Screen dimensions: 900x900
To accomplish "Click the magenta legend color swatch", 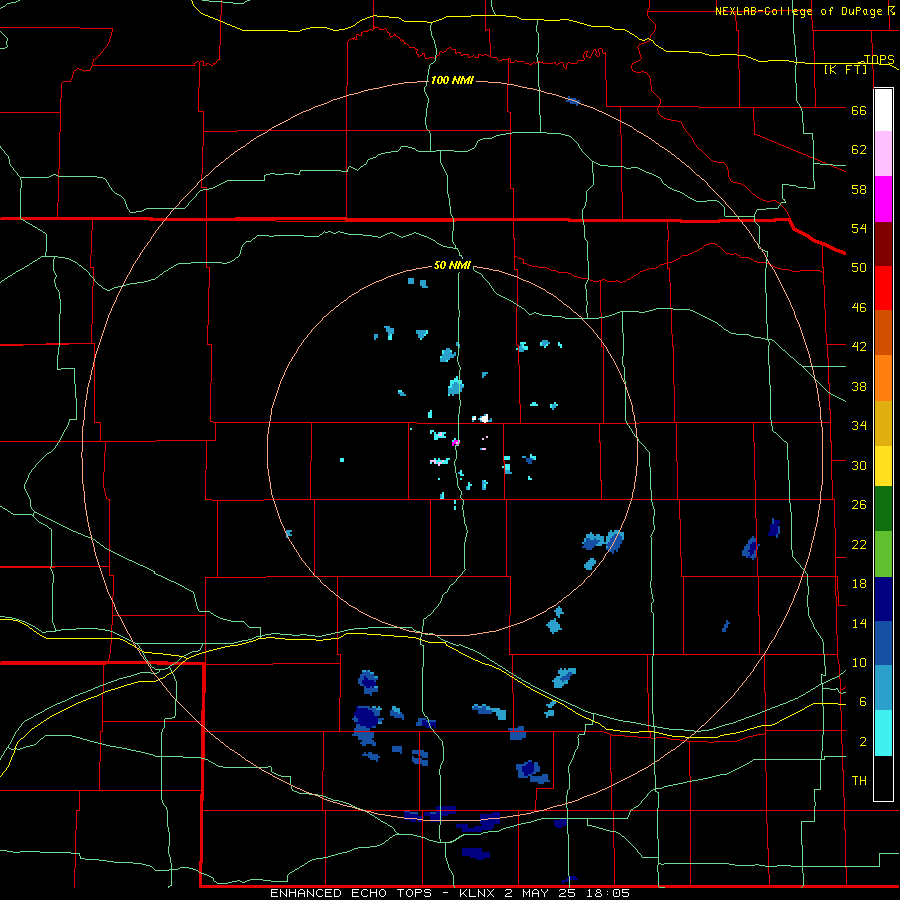I will [x=883, y=199].
